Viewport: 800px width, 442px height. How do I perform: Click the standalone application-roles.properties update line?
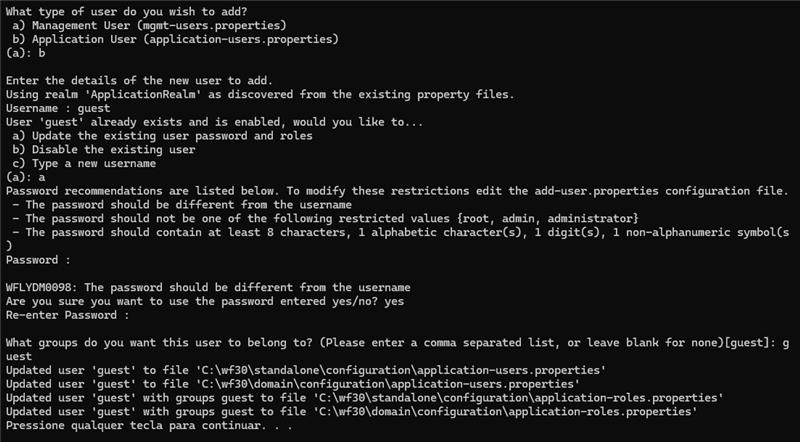(x=363, y=398)
